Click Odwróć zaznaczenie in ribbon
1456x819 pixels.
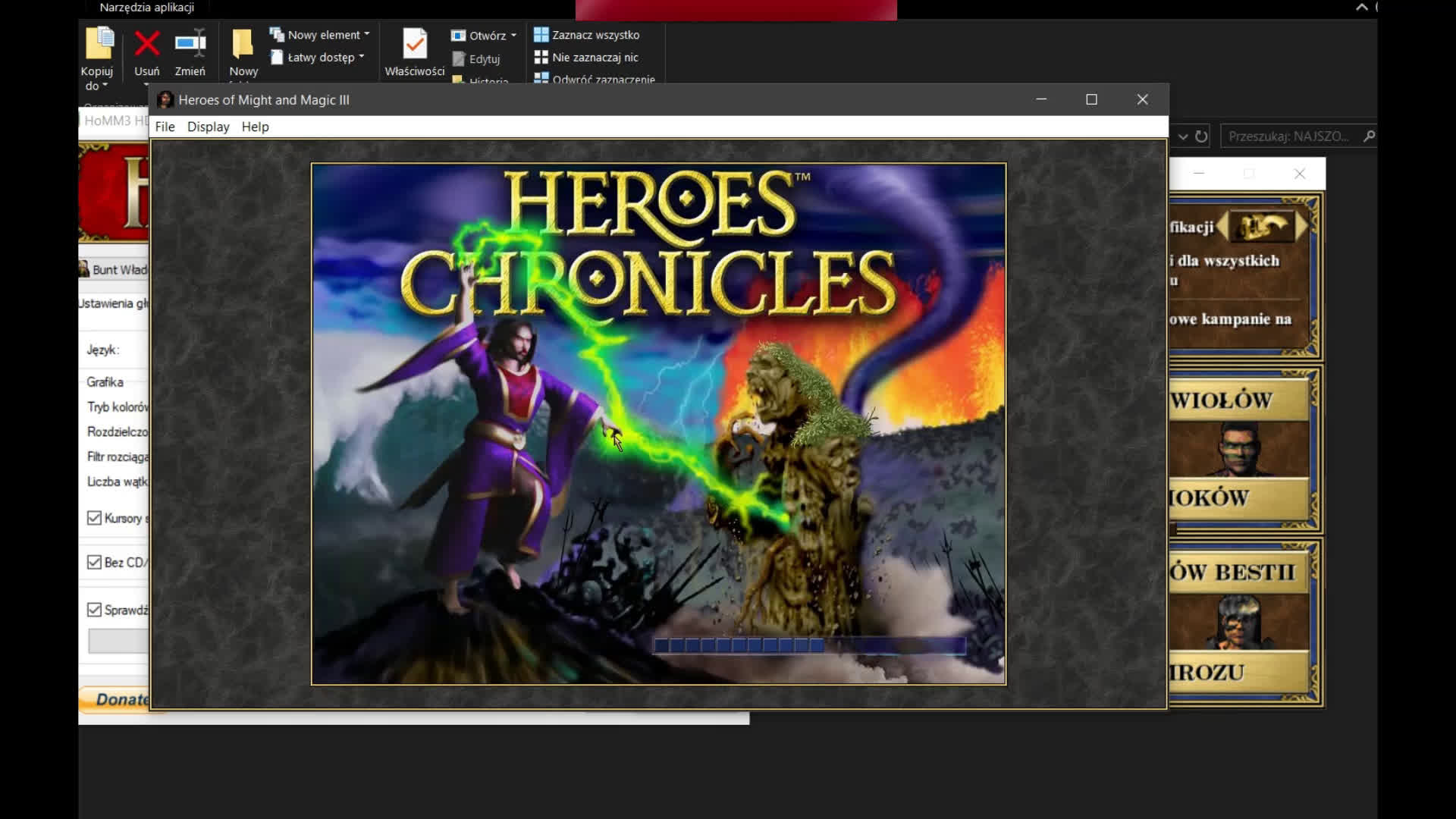(595, 78)
